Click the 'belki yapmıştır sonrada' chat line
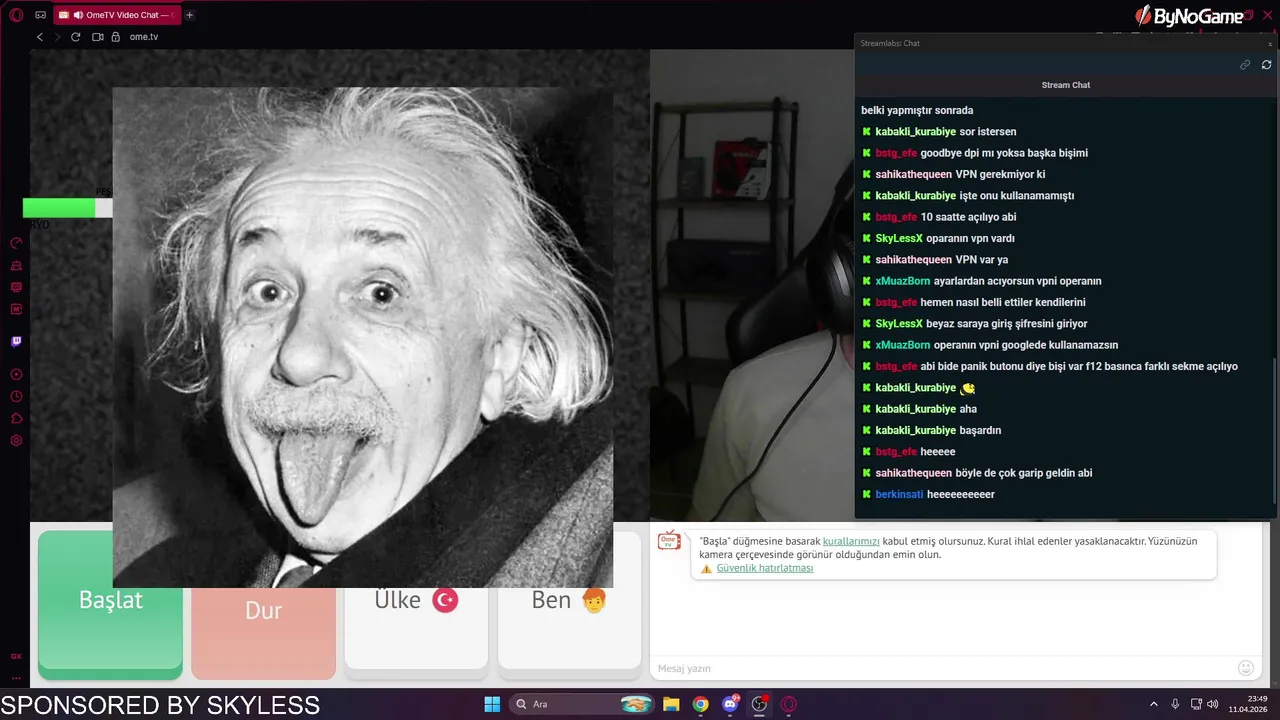 (917, 111)
